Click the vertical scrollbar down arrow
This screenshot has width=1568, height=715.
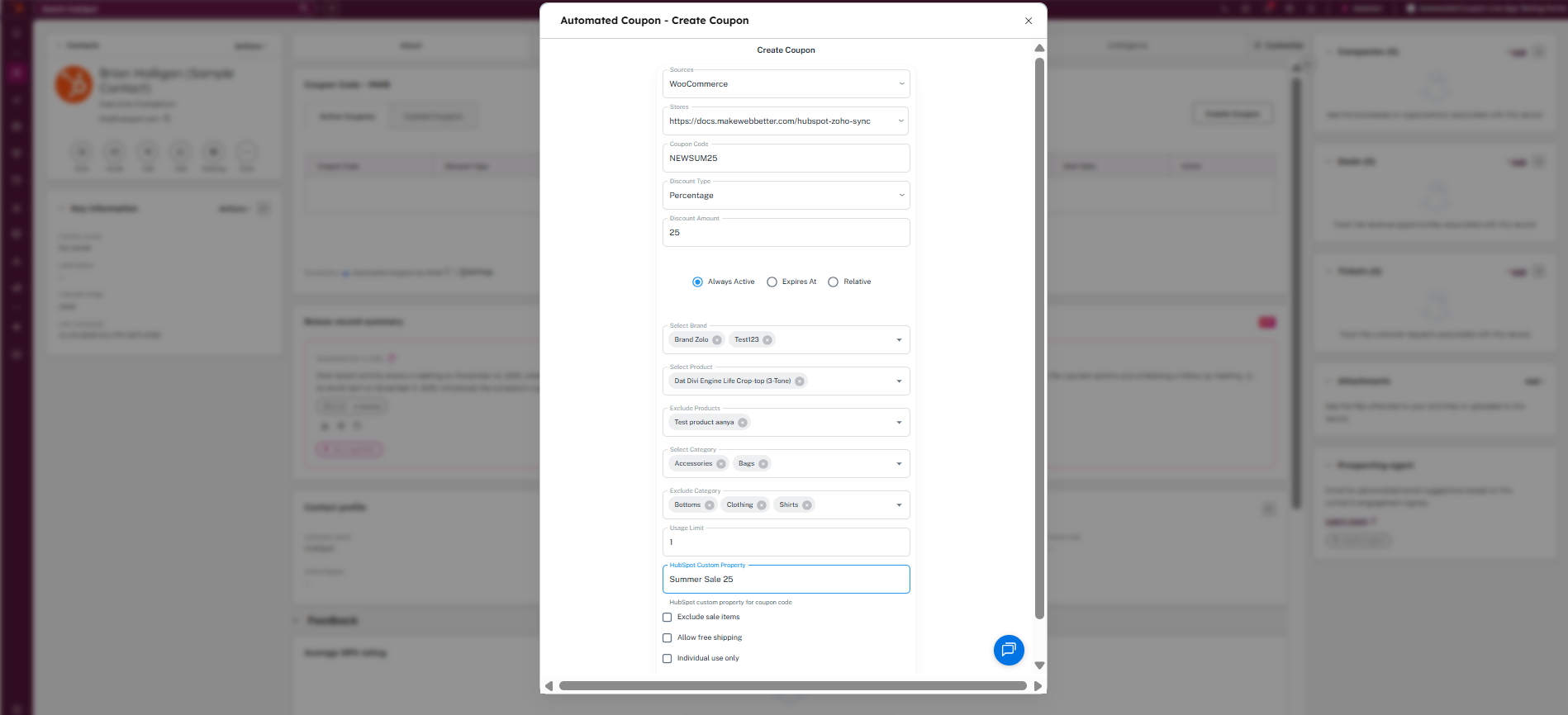[1039, 665]
